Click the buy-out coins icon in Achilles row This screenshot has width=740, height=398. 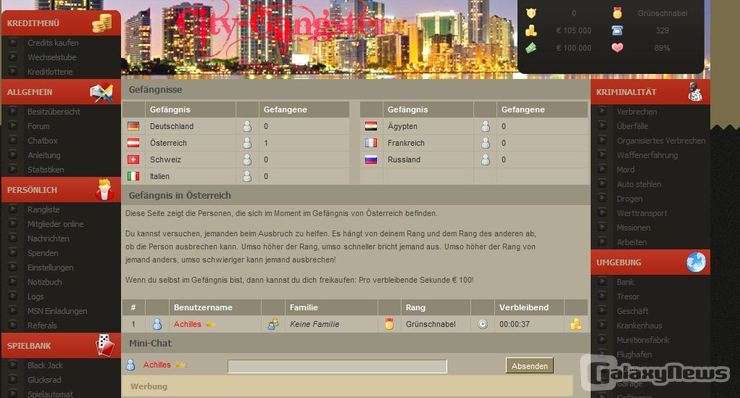[x=576, y=324]
